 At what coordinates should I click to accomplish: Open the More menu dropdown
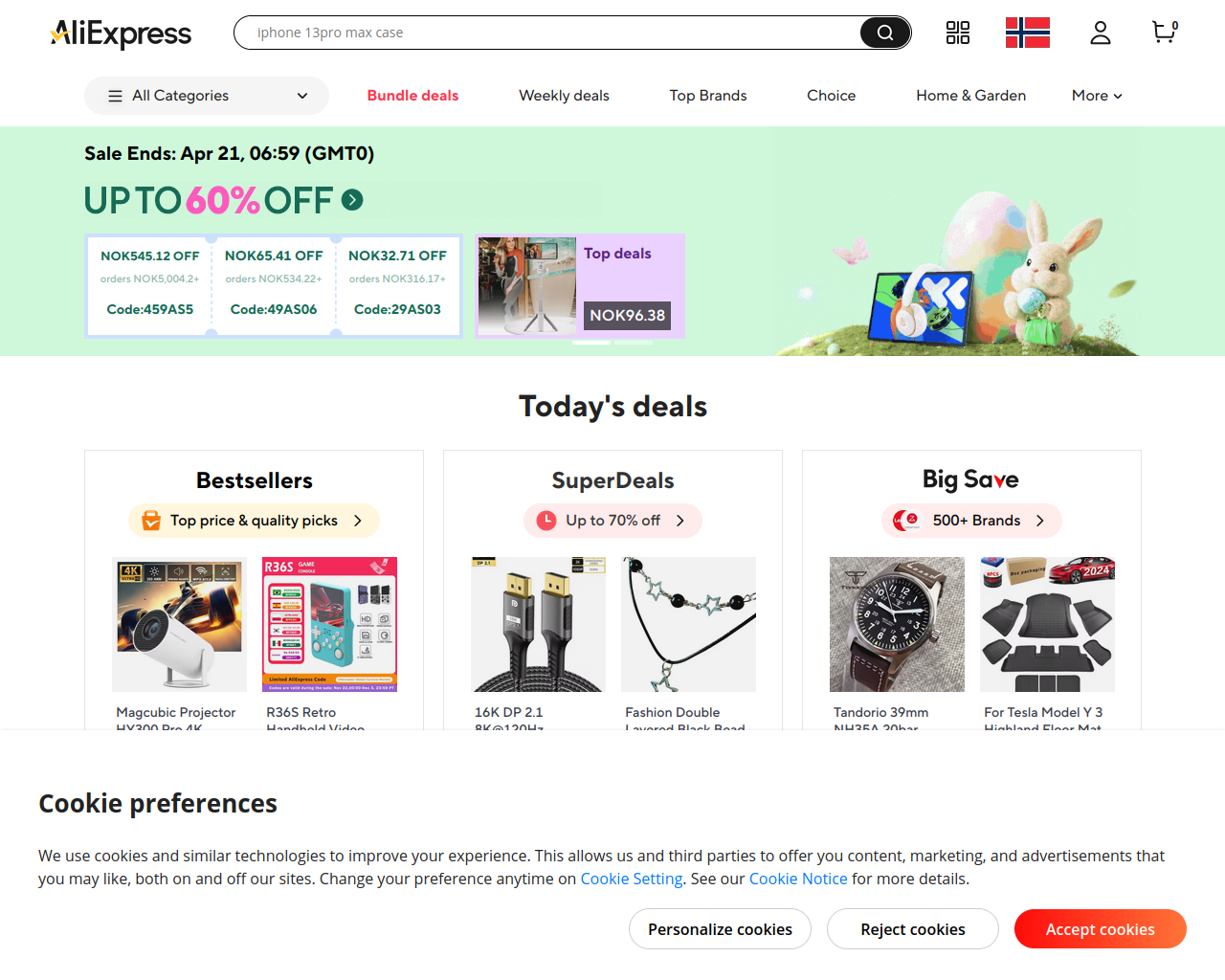(1097, 96)
